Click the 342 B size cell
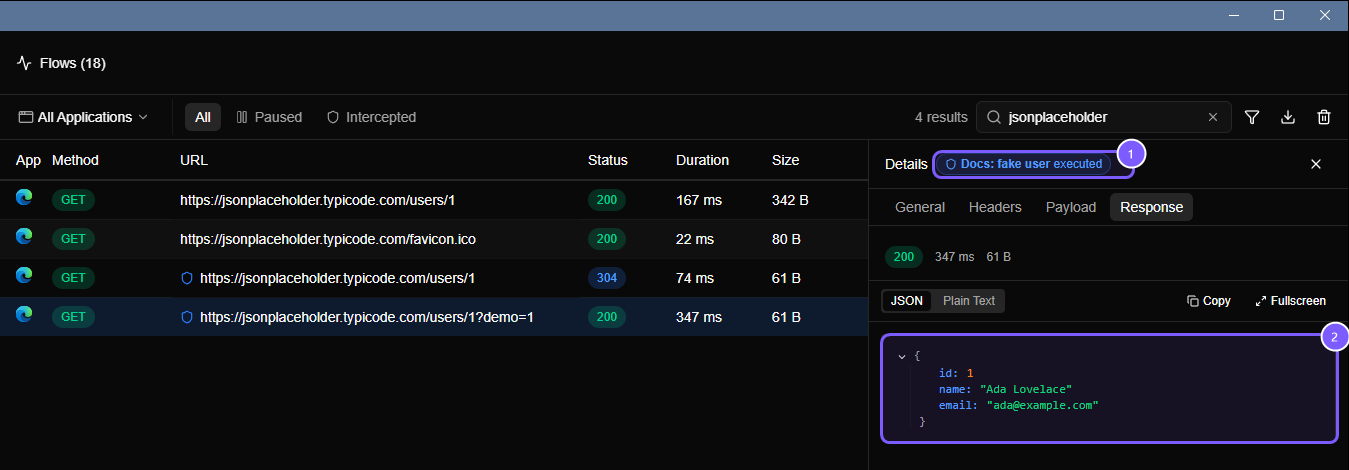 790,200
